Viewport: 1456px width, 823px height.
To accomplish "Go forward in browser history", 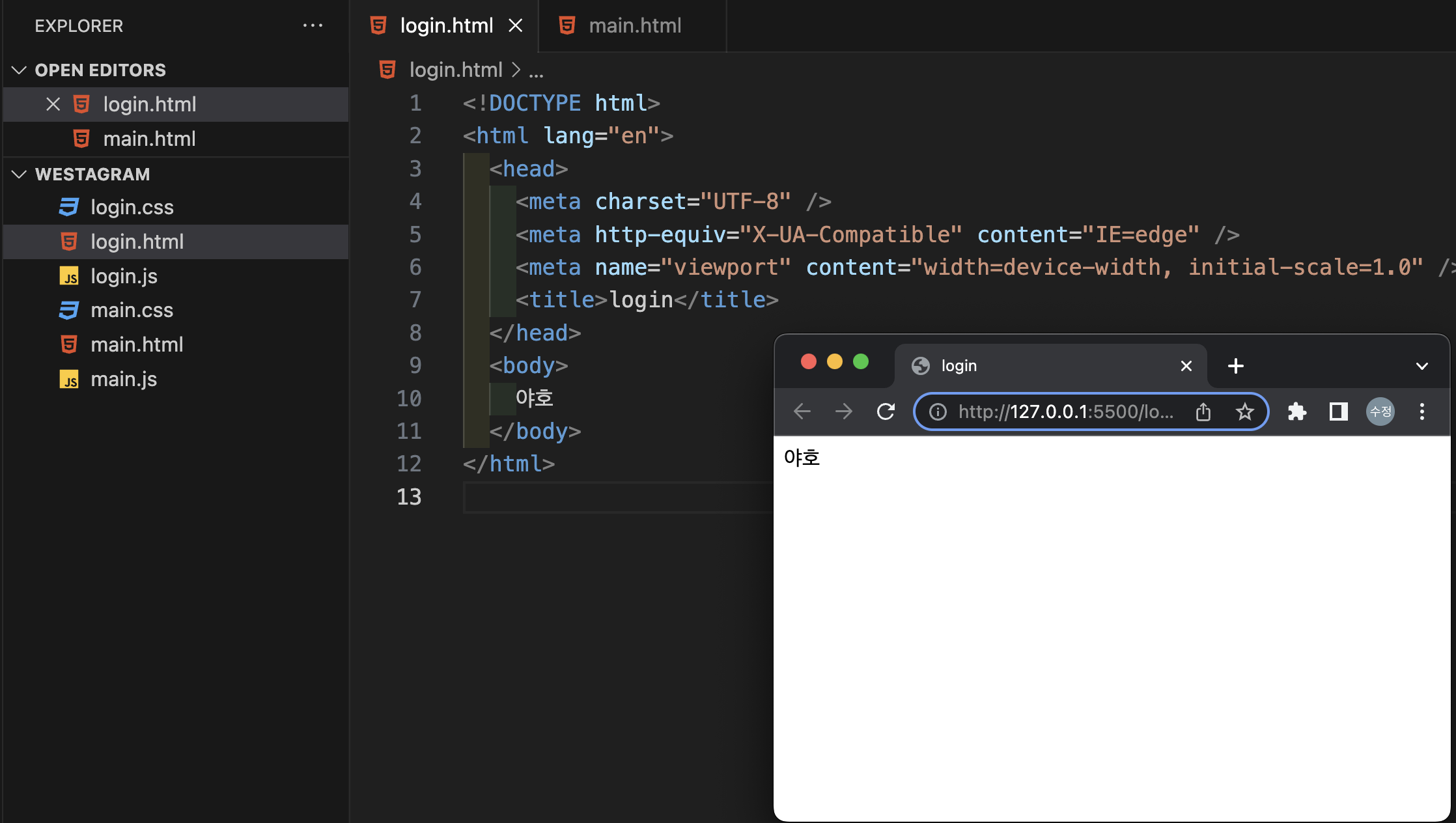I will coord(844,411).
